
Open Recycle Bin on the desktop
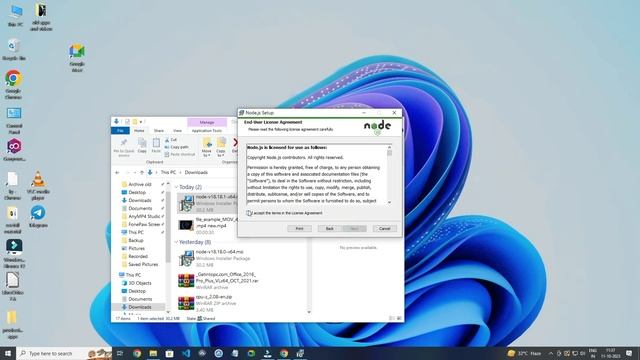(14, 49)
